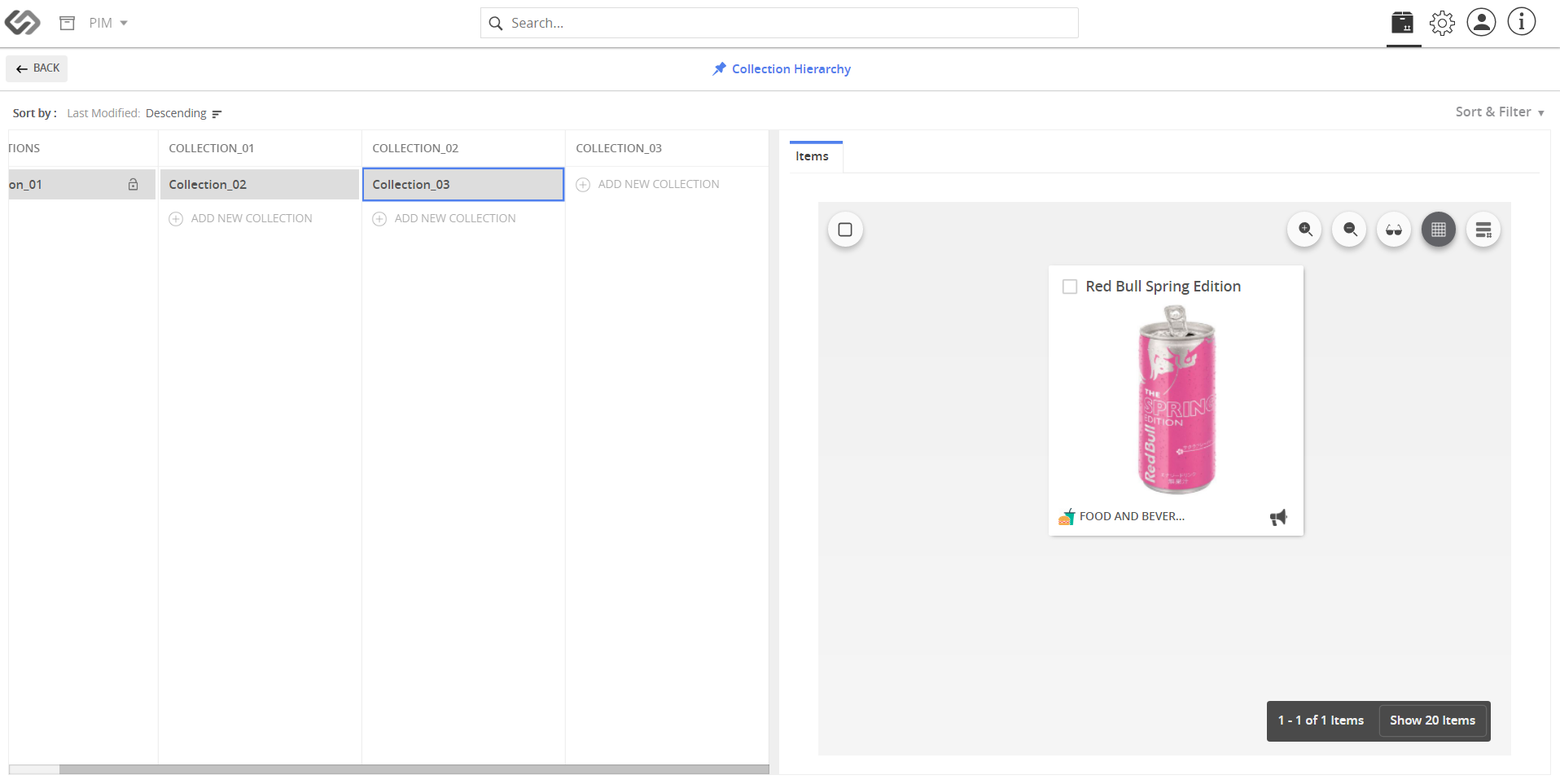Click the BACK button
The height and width of the screenshot is (784, 1560).
[x=37, y=68]
